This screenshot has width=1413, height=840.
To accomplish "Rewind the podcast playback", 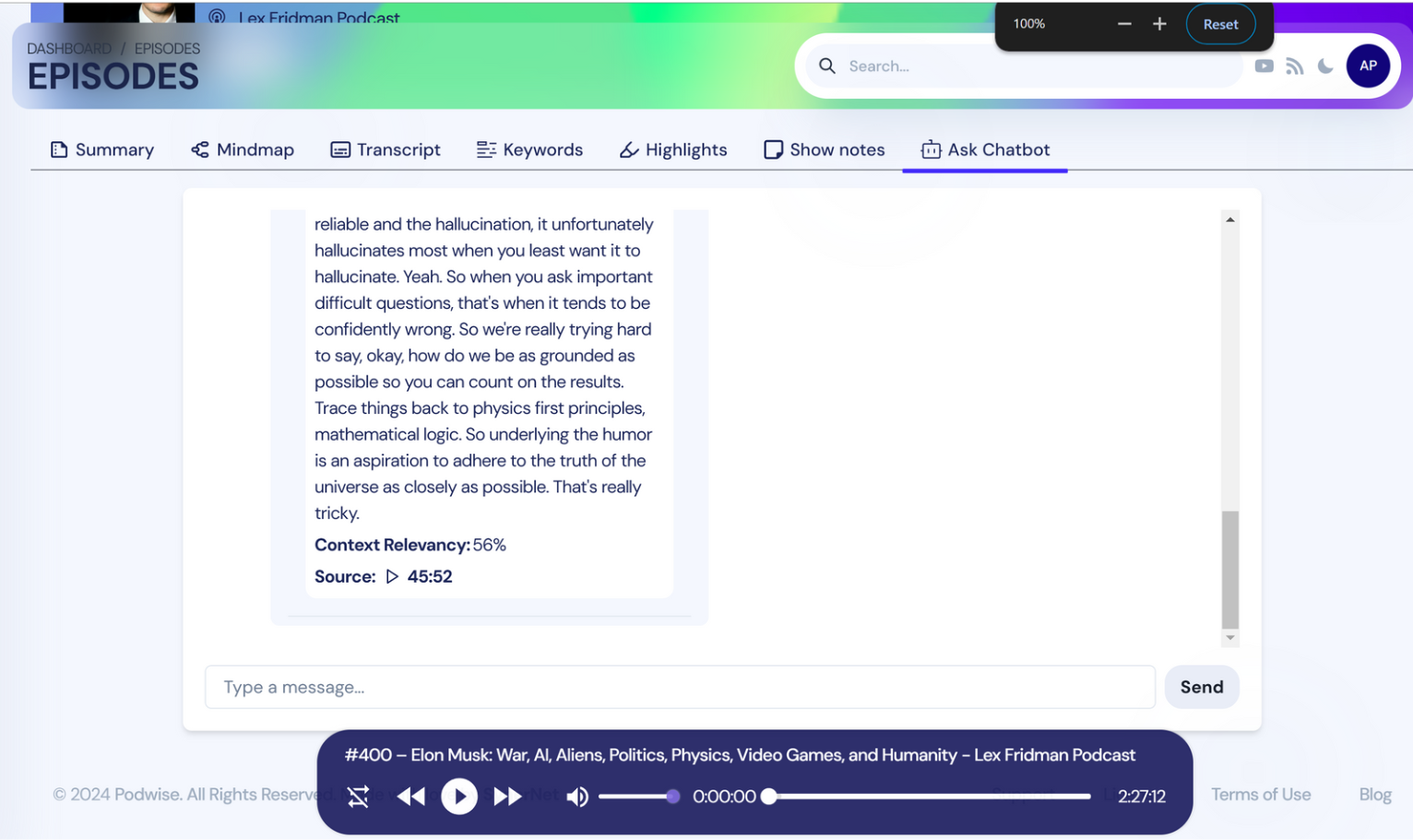I will tap(410, 796).
